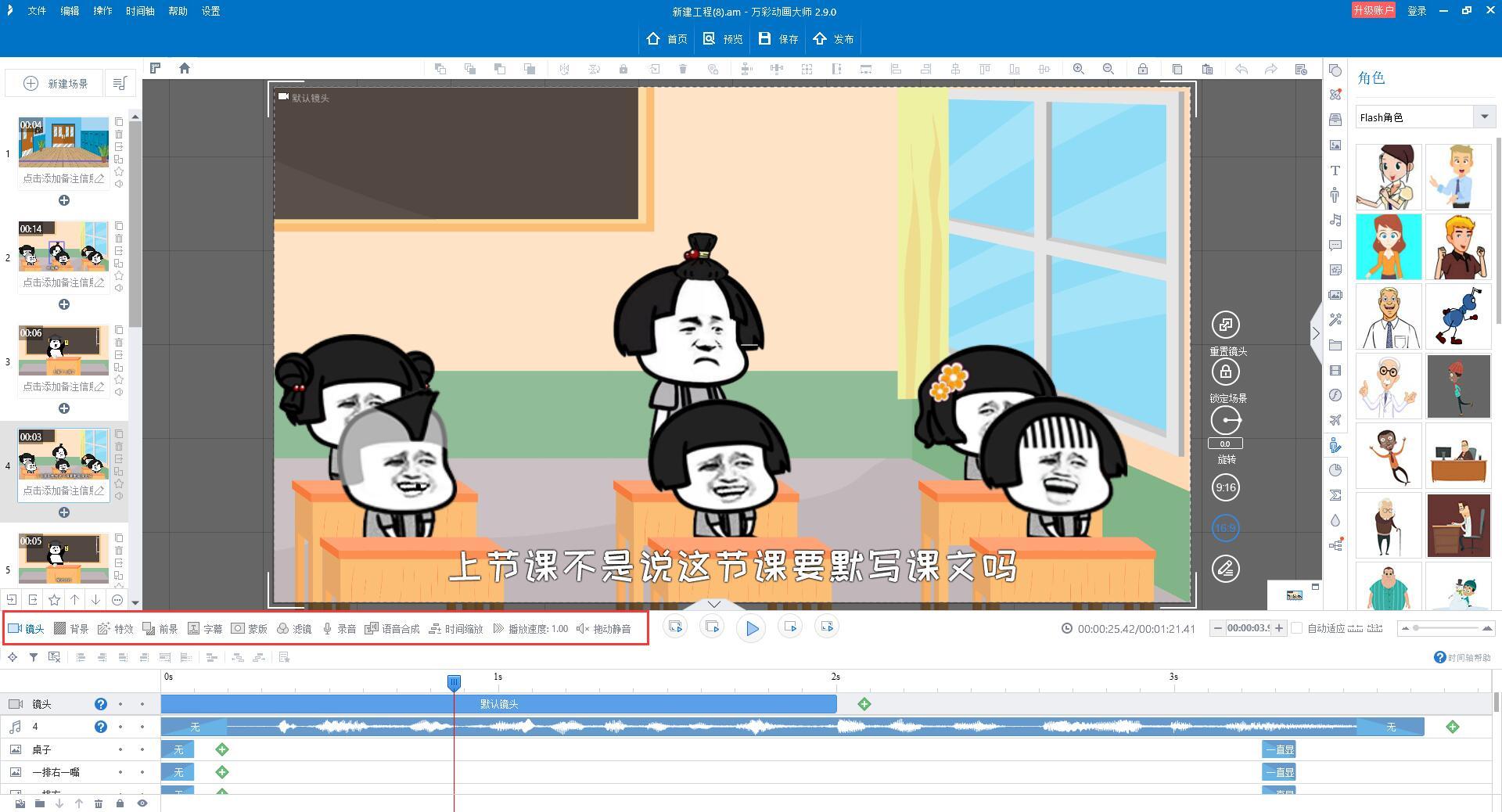1502x812 pixels.
Task: Click the shapes tool at top of sidebar
Action: 1335,70
